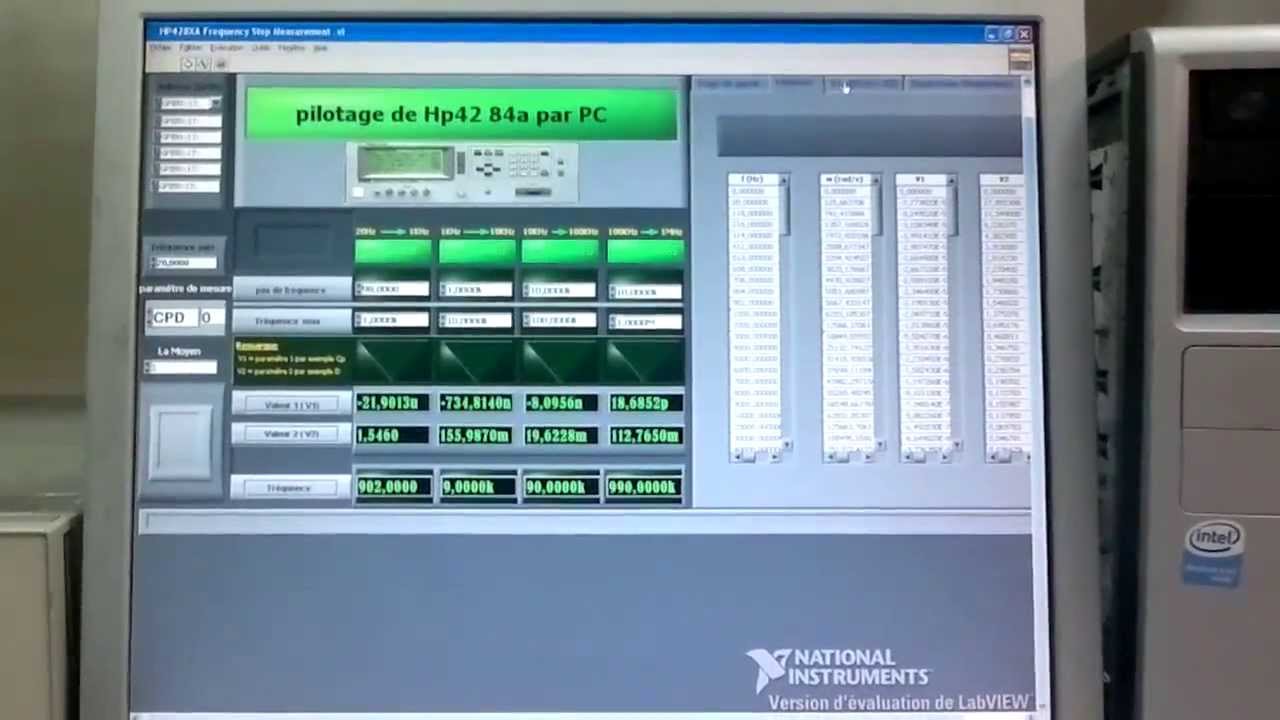The width and height of the screenshot is (1280, 720).
Task: Select the 18,6852p V1 value
Action: coord(645,403)
